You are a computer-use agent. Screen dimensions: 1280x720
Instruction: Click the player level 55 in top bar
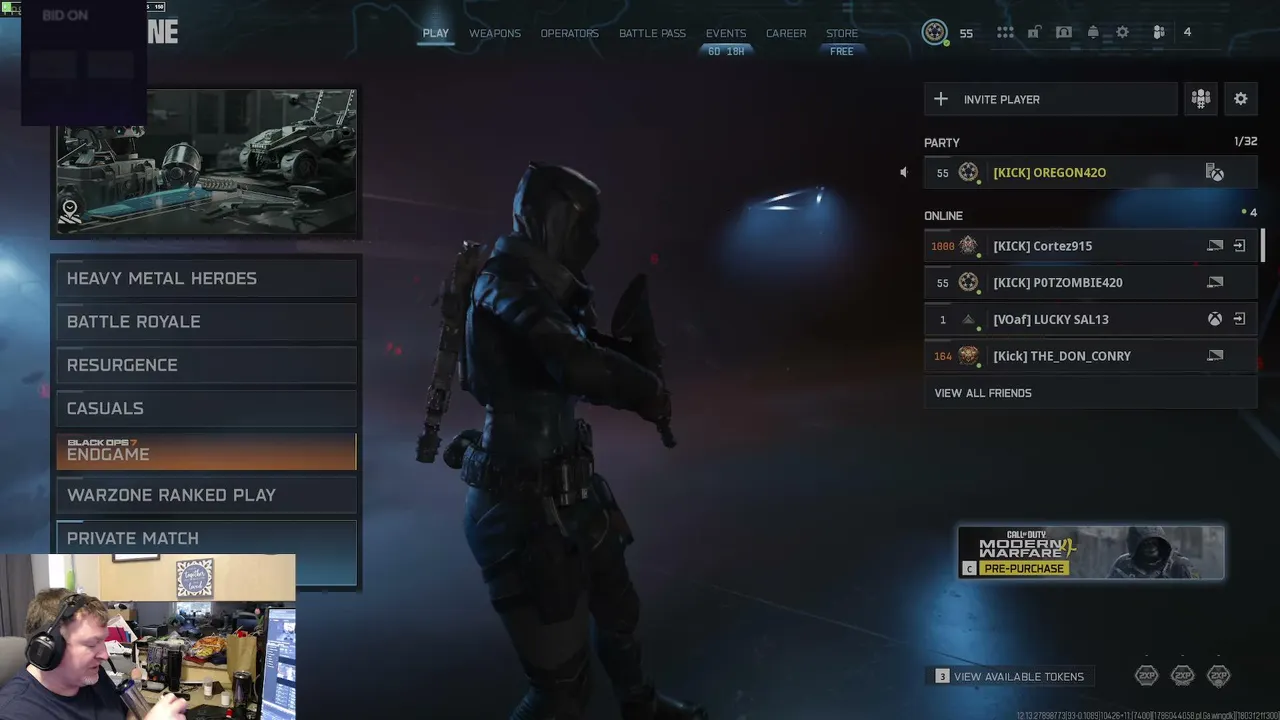pyautogui.click(x=966, y=33)
